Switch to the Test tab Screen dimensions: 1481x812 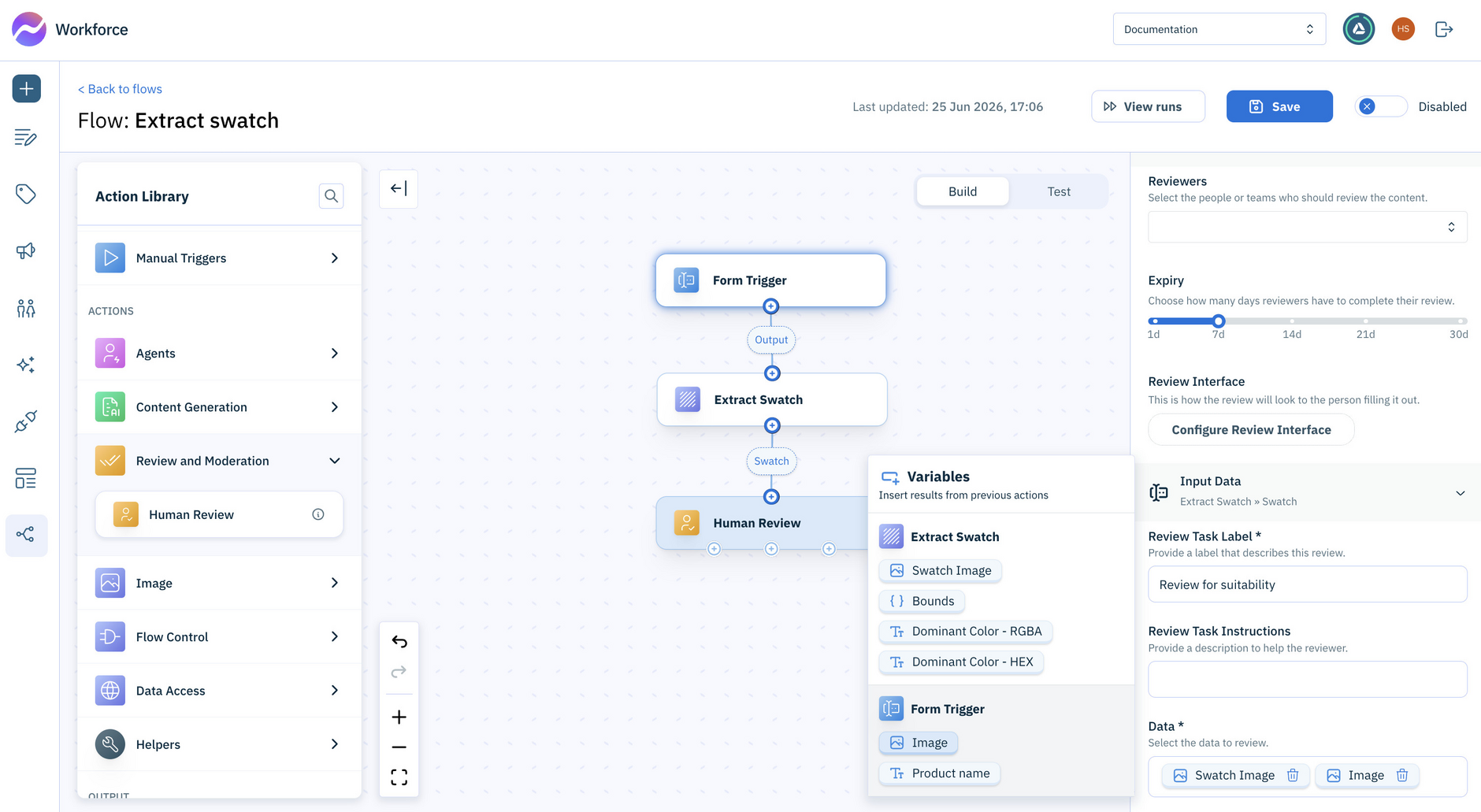click(x=1059, y=191)
